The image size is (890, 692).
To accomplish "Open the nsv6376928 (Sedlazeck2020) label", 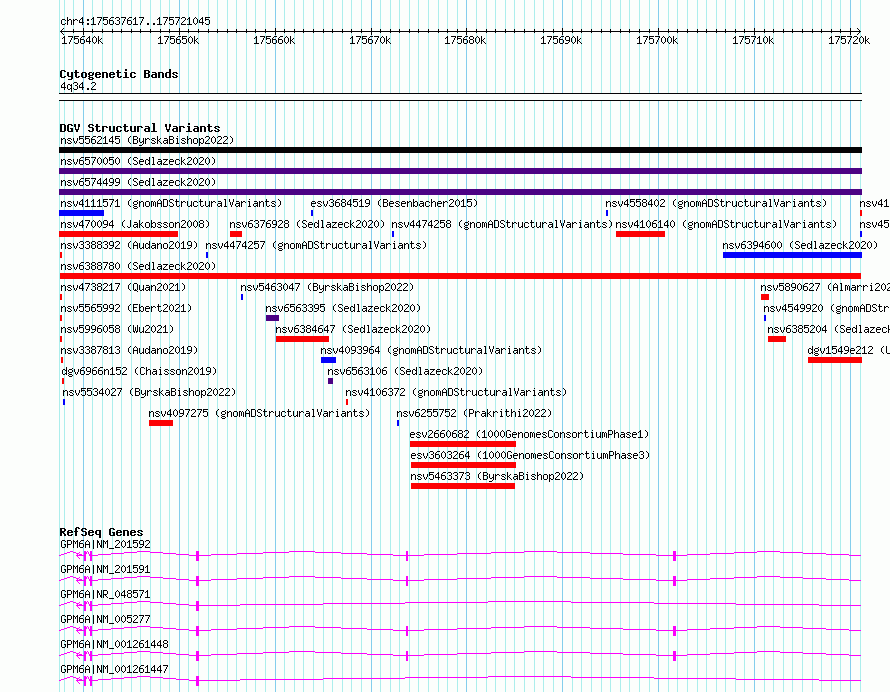I will pyautogui.click(x=307, y=224).
